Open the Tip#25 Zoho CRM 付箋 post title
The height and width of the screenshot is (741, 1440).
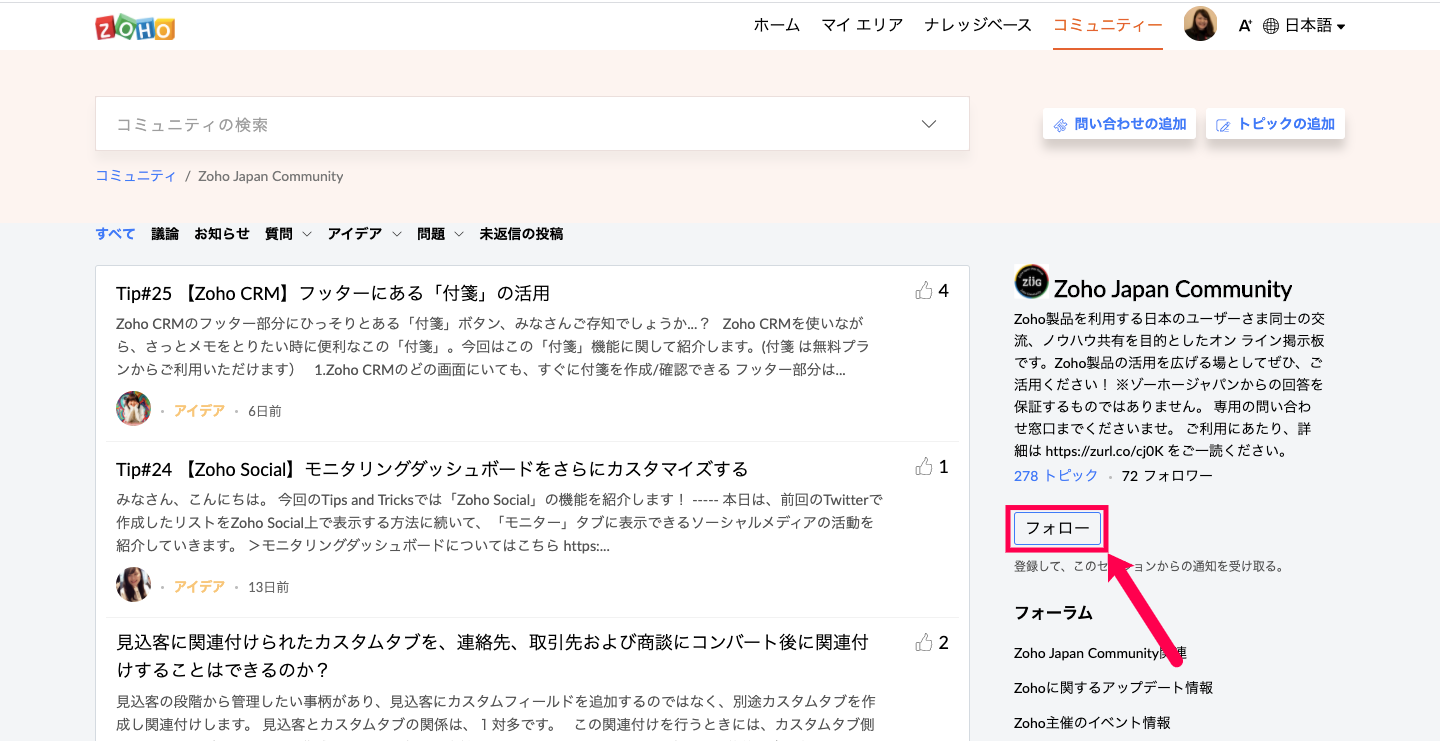[x=333, y=293]
